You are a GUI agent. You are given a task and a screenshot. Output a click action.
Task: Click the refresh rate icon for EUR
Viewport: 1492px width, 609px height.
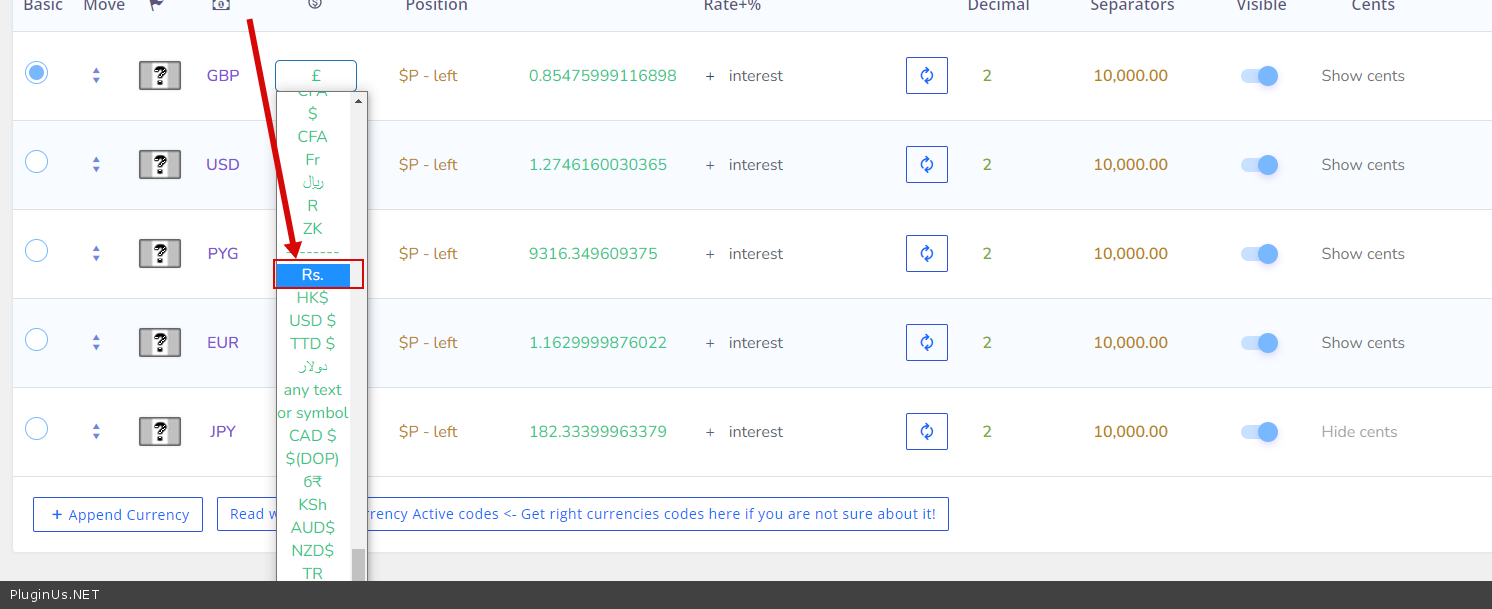[x=926, y=343]
